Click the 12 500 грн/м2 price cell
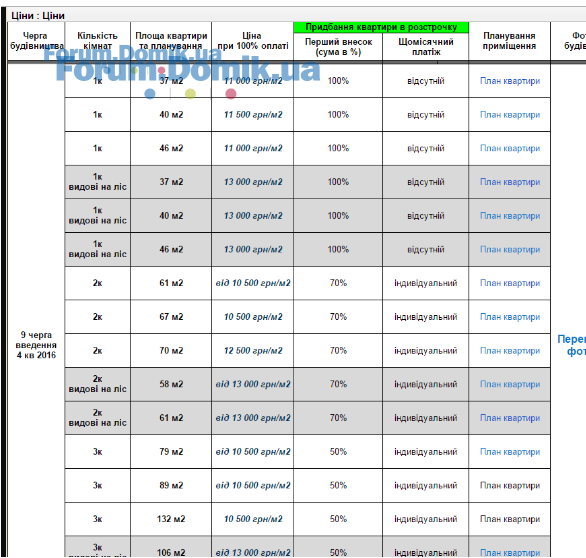The width and height of the screenshot is (586, 558). [253, 351]
